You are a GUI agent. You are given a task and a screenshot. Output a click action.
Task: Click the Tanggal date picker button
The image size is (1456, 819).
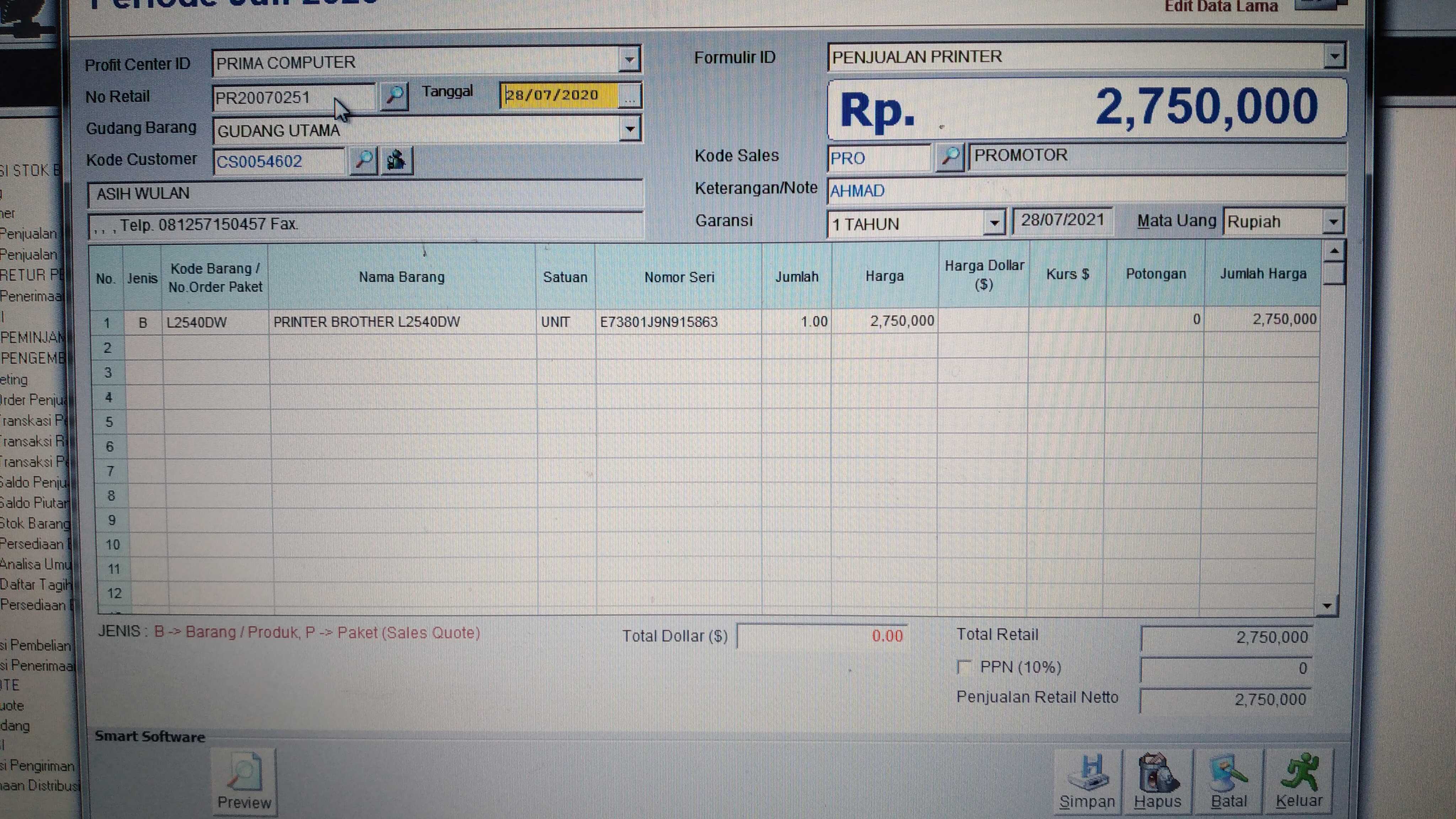click(630, 96)
